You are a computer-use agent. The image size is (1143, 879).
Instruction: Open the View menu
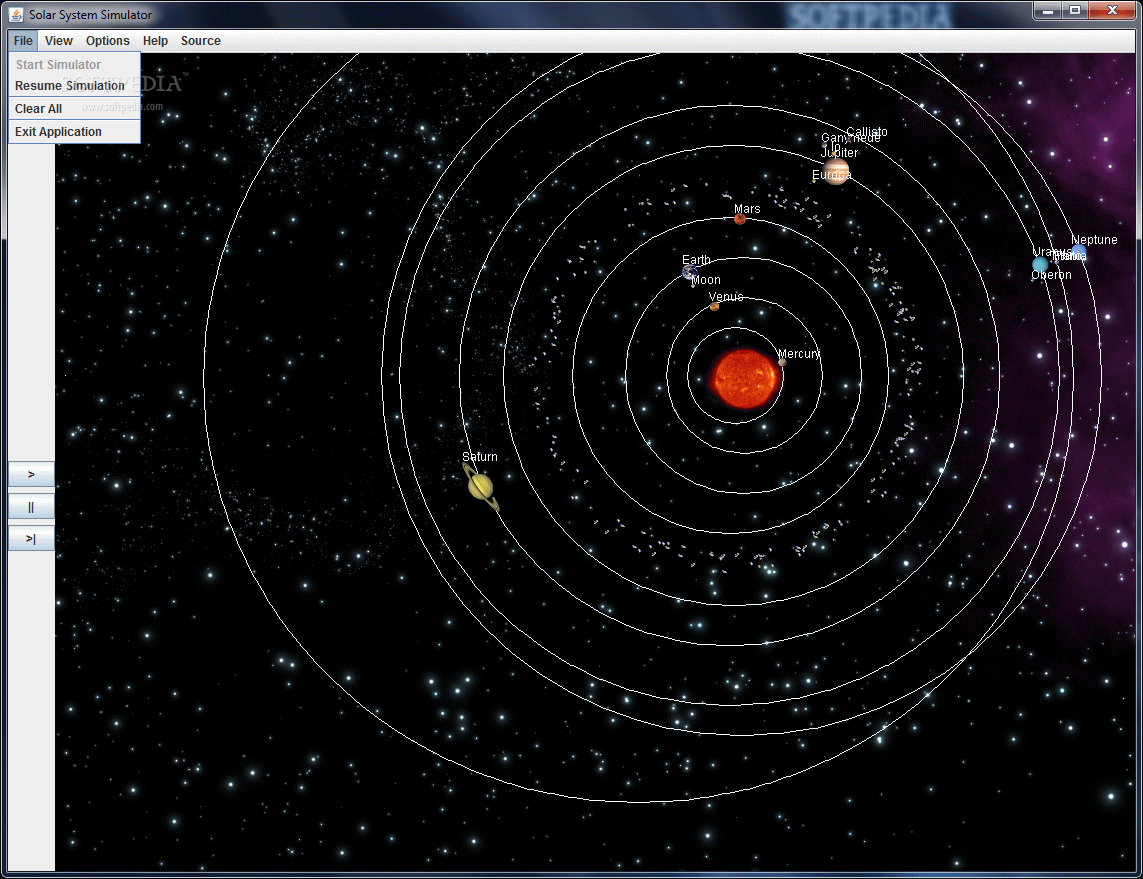58,40
